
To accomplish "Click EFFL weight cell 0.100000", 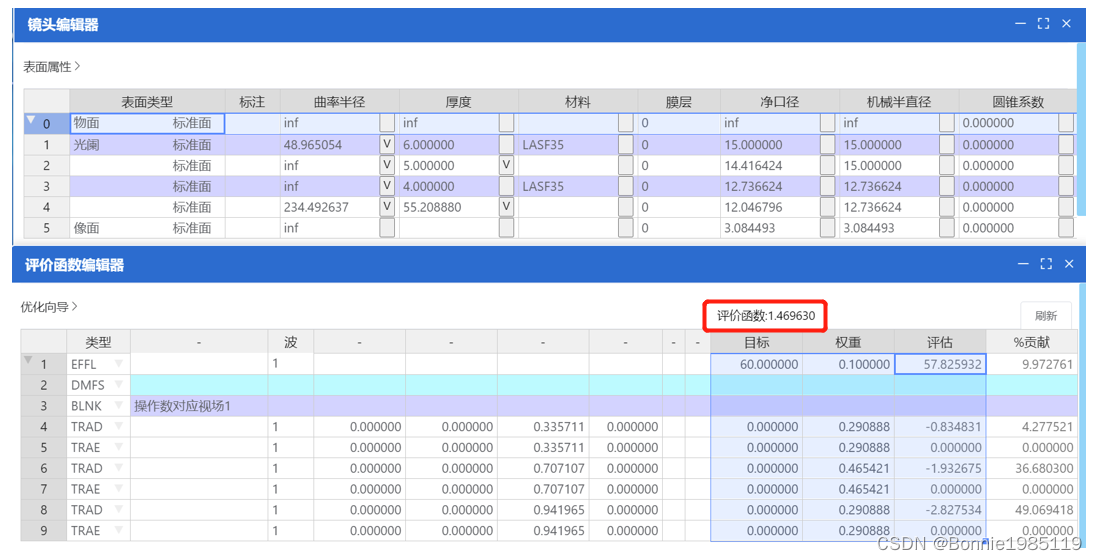I will (x=848, y=364).
